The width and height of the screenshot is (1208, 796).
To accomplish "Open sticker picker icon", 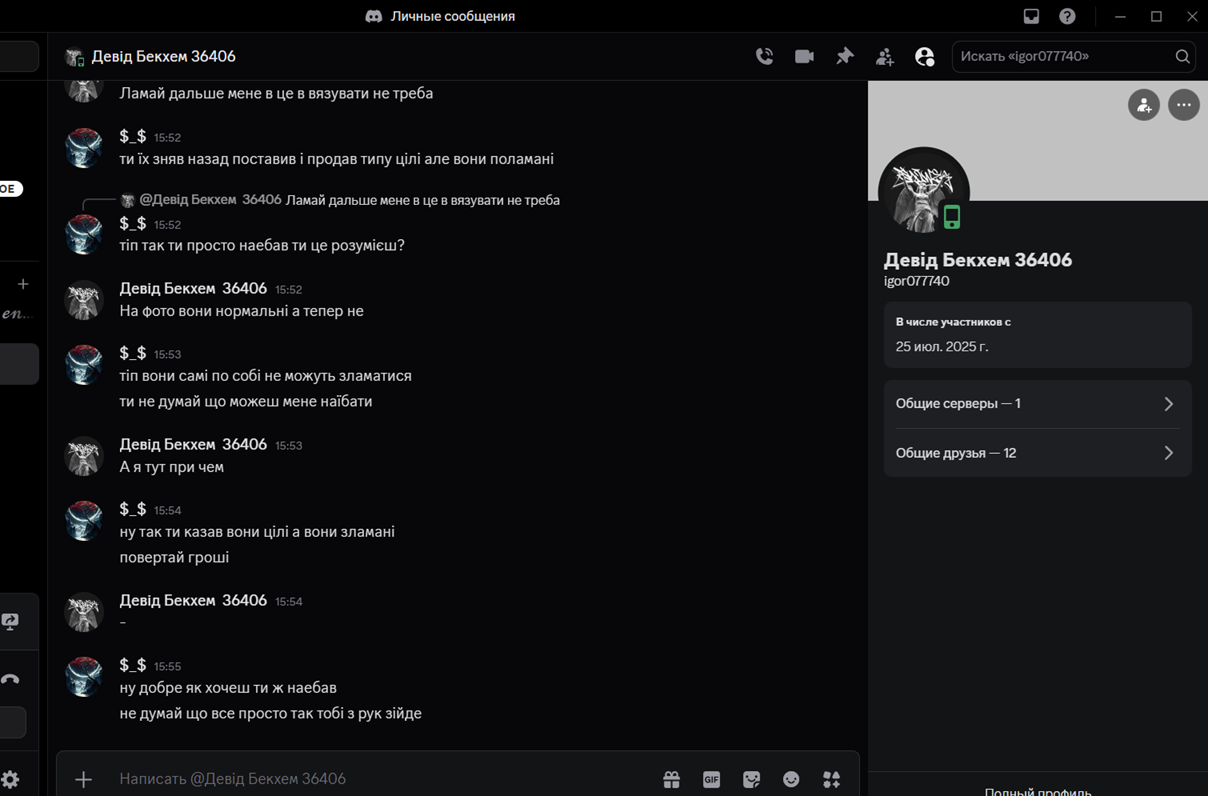I will (x=751, y=779).
